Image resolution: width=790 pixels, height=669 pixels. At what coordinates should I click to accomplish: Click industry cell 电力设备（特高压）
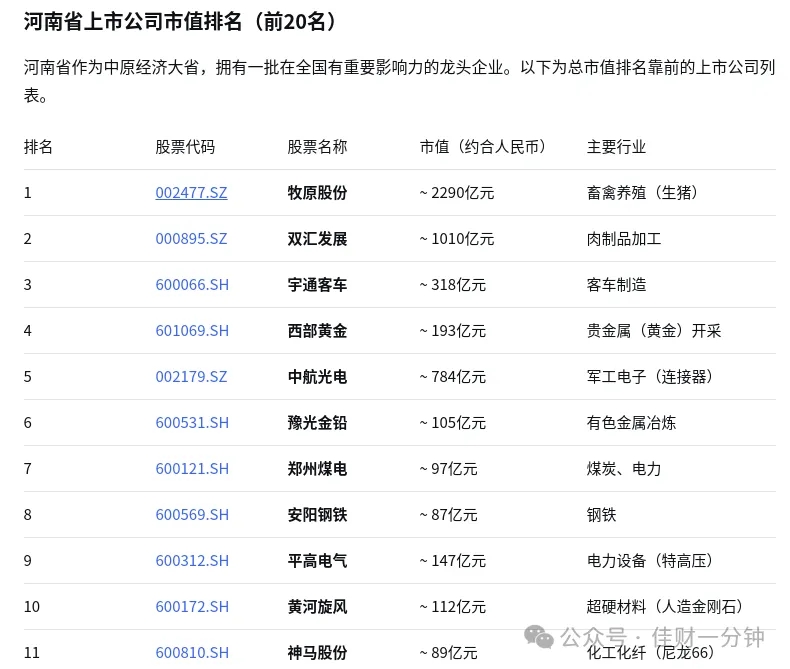point(650,560)
